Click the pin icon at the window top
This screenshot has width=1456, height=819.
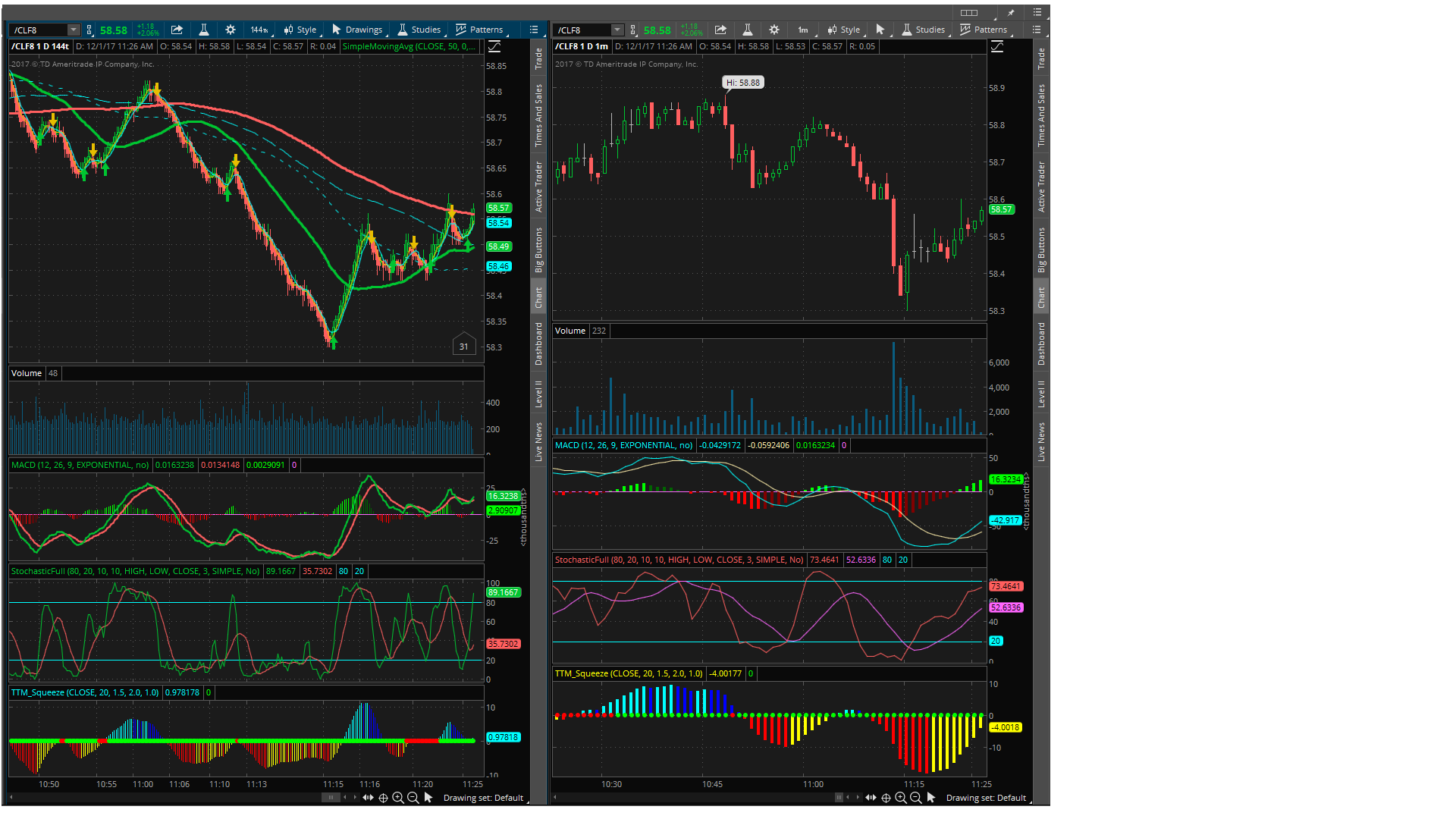click(x=1011, y=12)
